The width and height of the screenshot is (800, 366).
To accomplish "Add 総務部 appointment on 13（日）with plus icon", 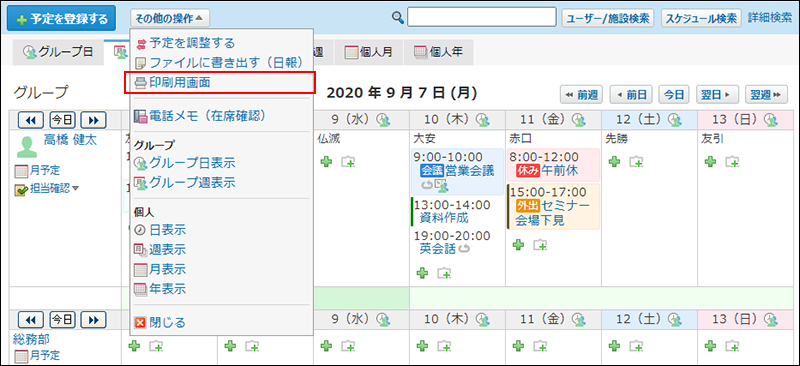I will [x=710, y=346].
